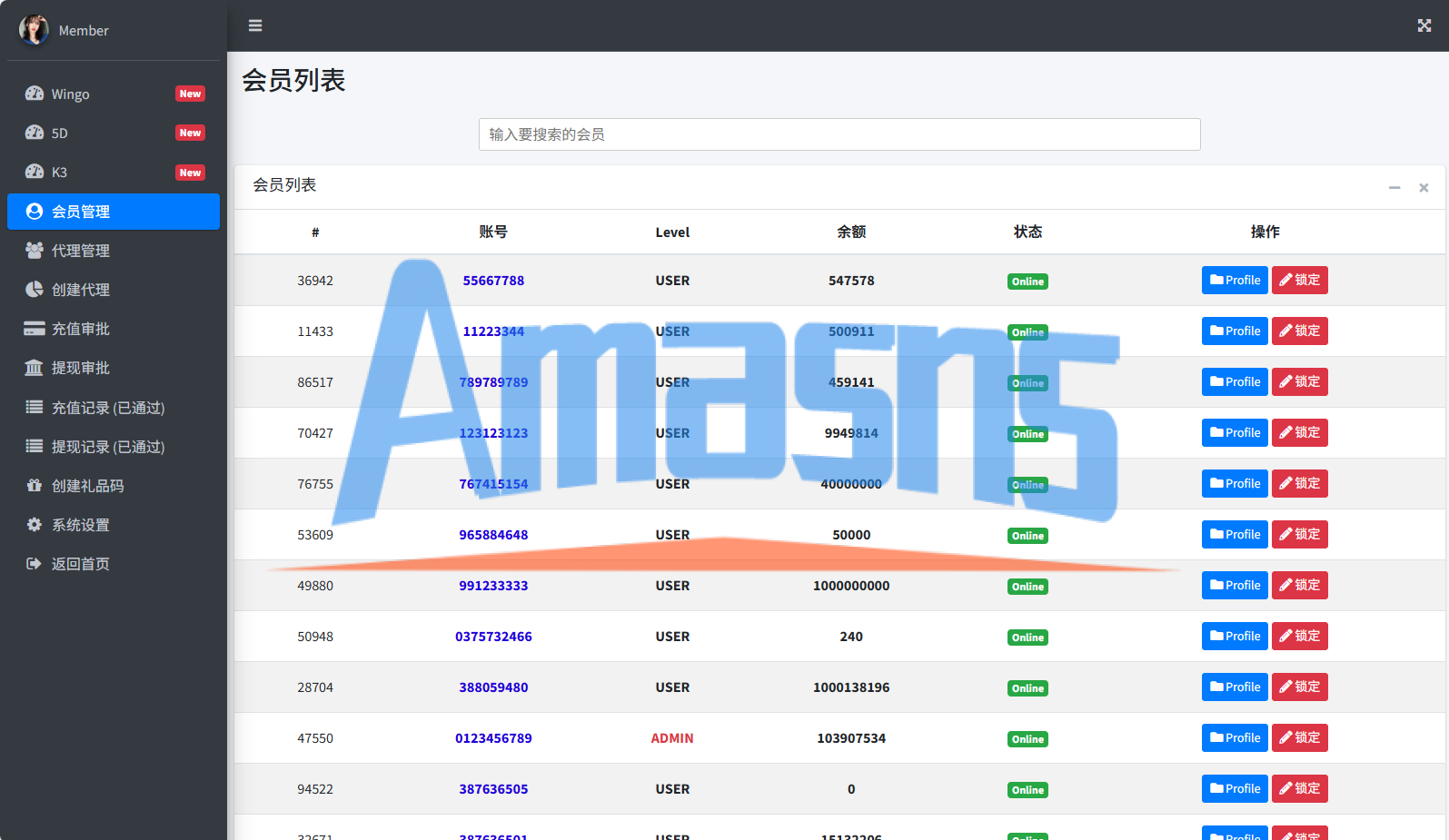Click the 创建礼品码 gift icon
The image size is (1449, 840).
[x=35, y=485]
